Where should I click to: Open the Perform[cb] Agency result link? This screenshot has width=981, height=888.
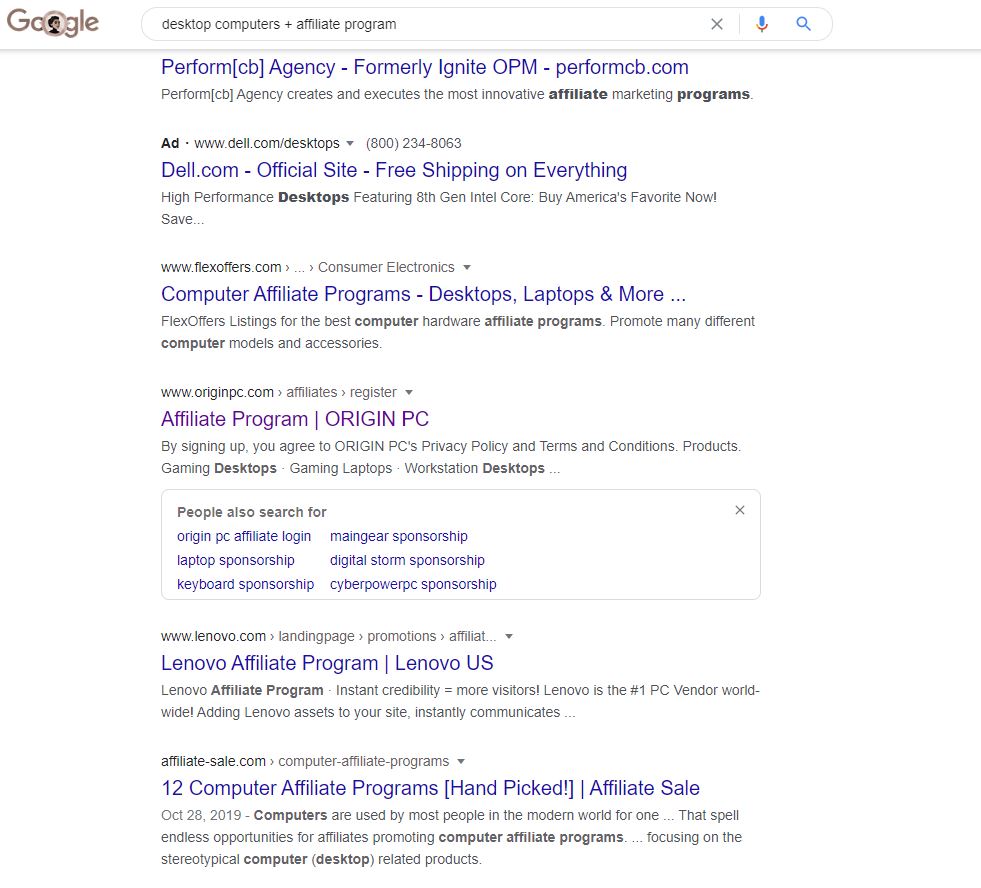point(425,67)
